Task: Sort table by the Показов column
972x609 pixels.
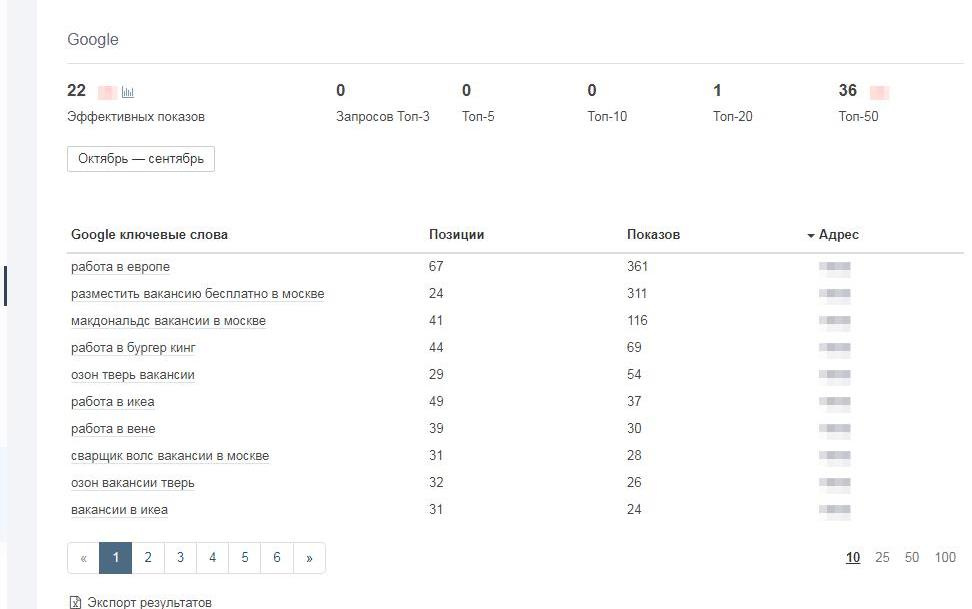Action: point(653,235)
